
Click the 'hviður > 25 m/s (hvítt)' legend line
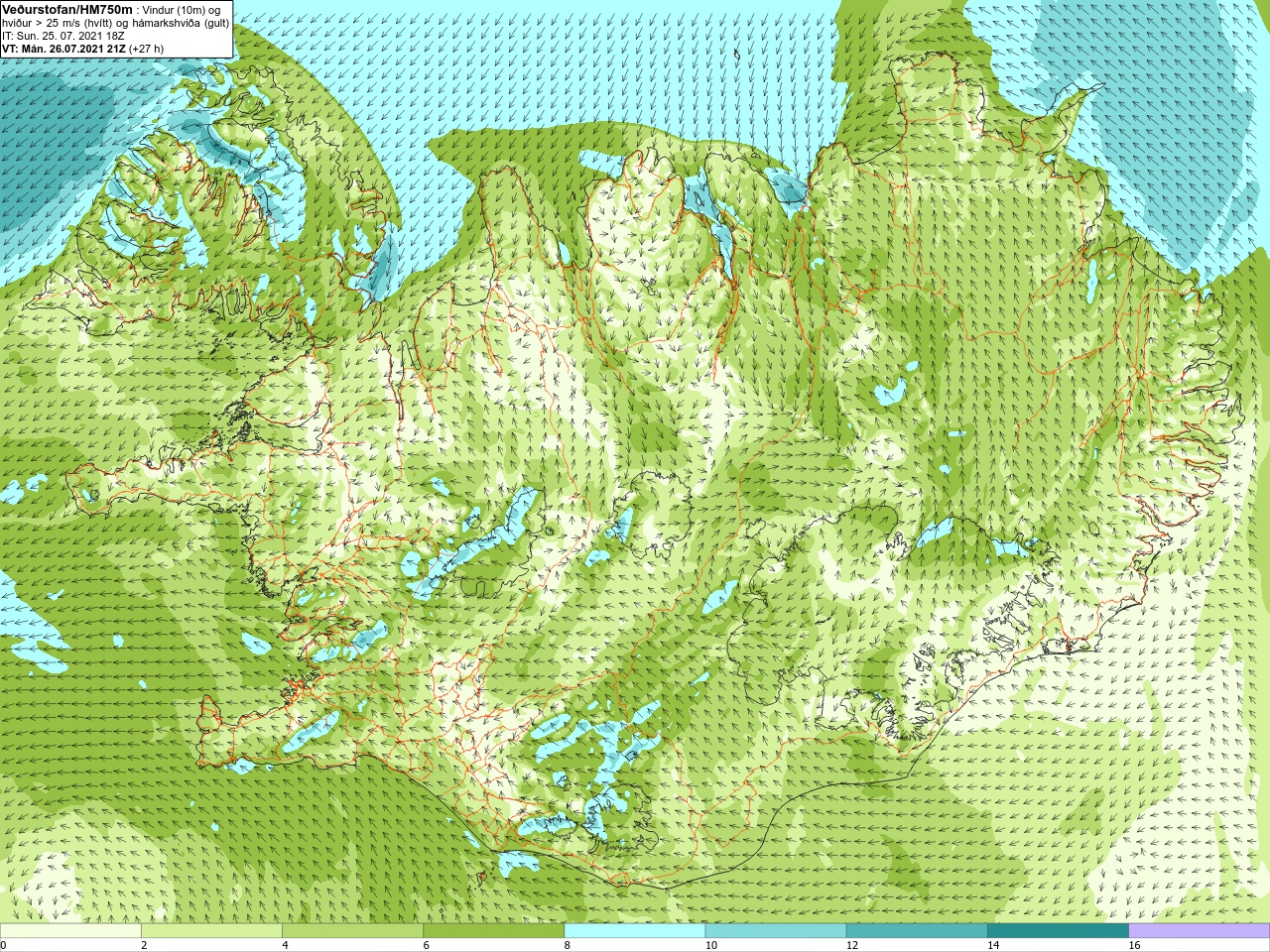coord(57,23)
